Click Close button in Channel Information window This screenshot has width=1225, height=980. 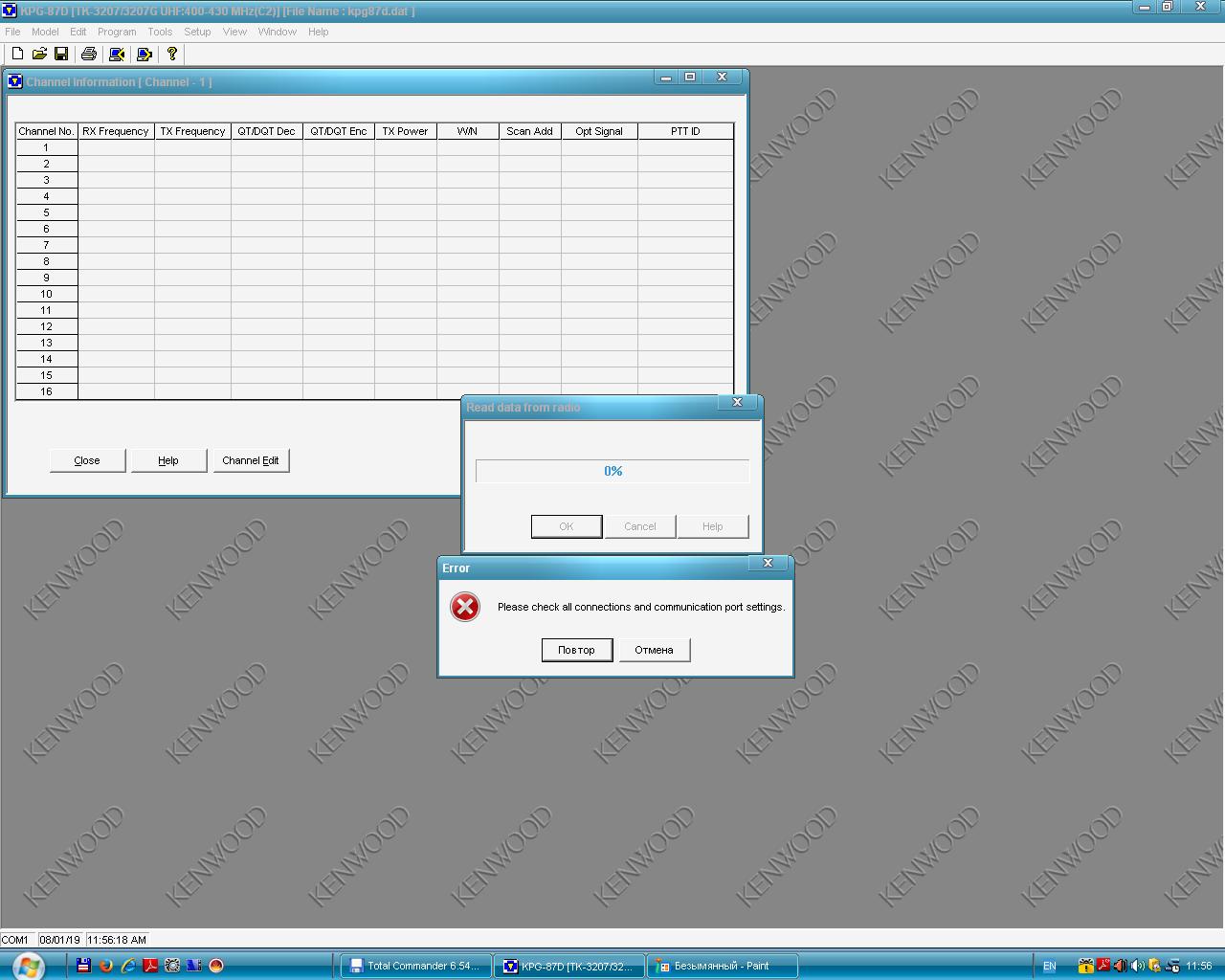pos(87,460)
